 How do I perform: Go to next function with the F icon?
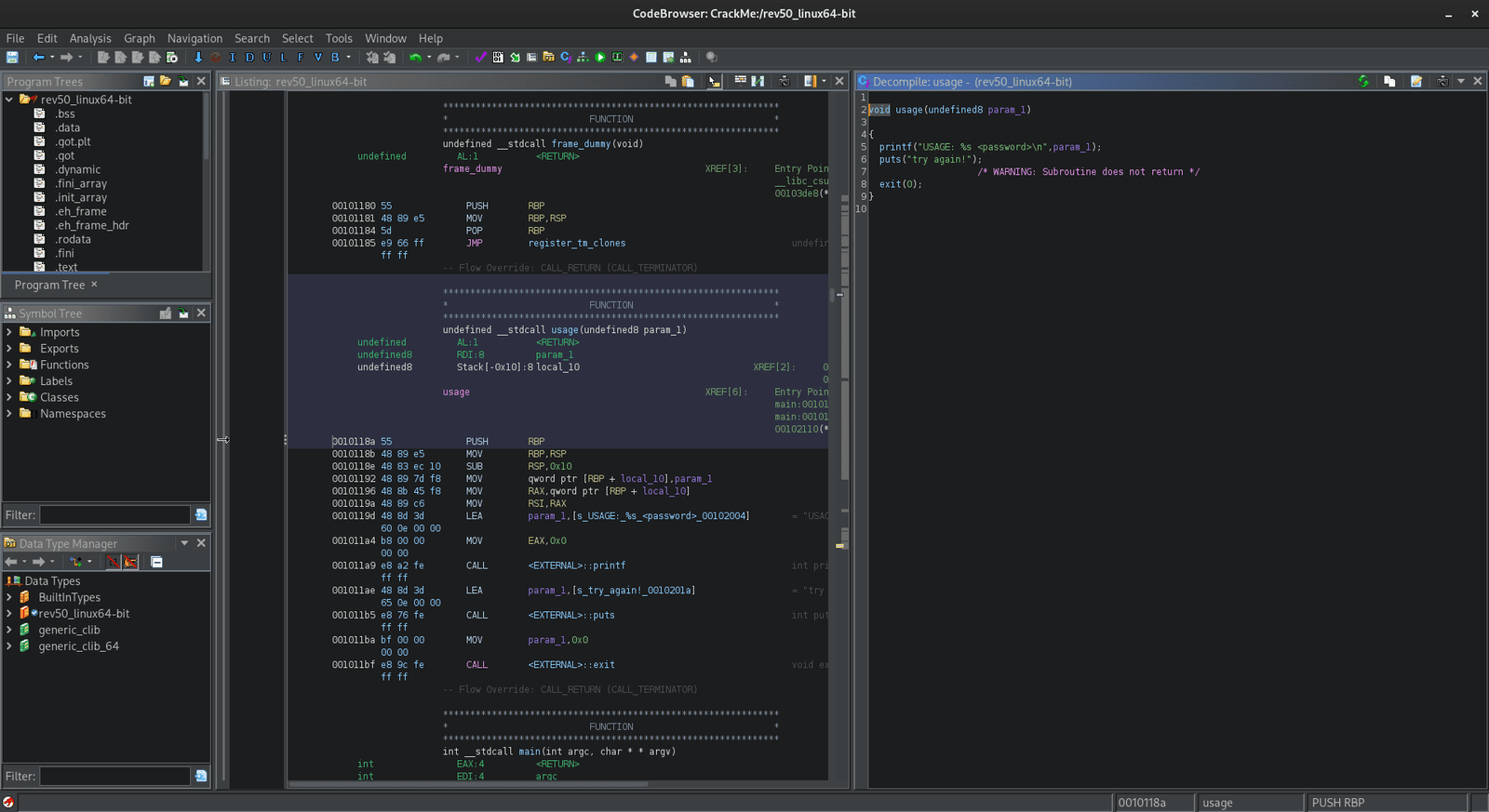[x=301, y=58]
